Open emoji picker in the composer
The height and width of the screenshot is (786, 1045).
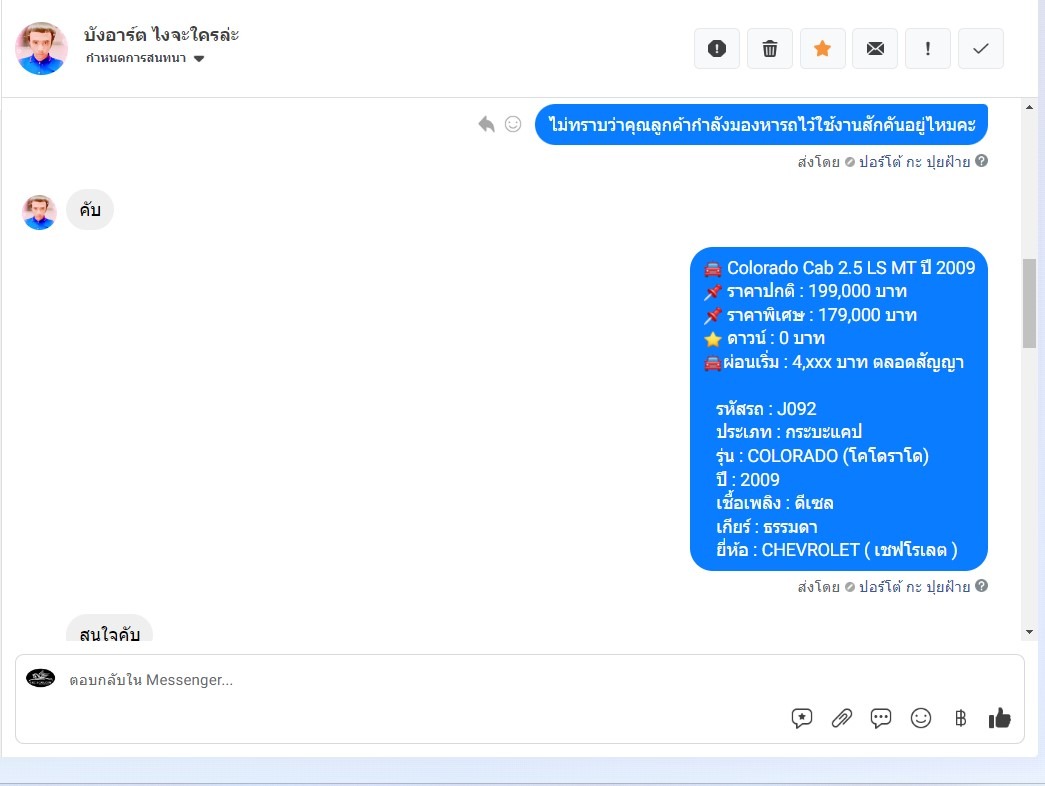(921, 718)
